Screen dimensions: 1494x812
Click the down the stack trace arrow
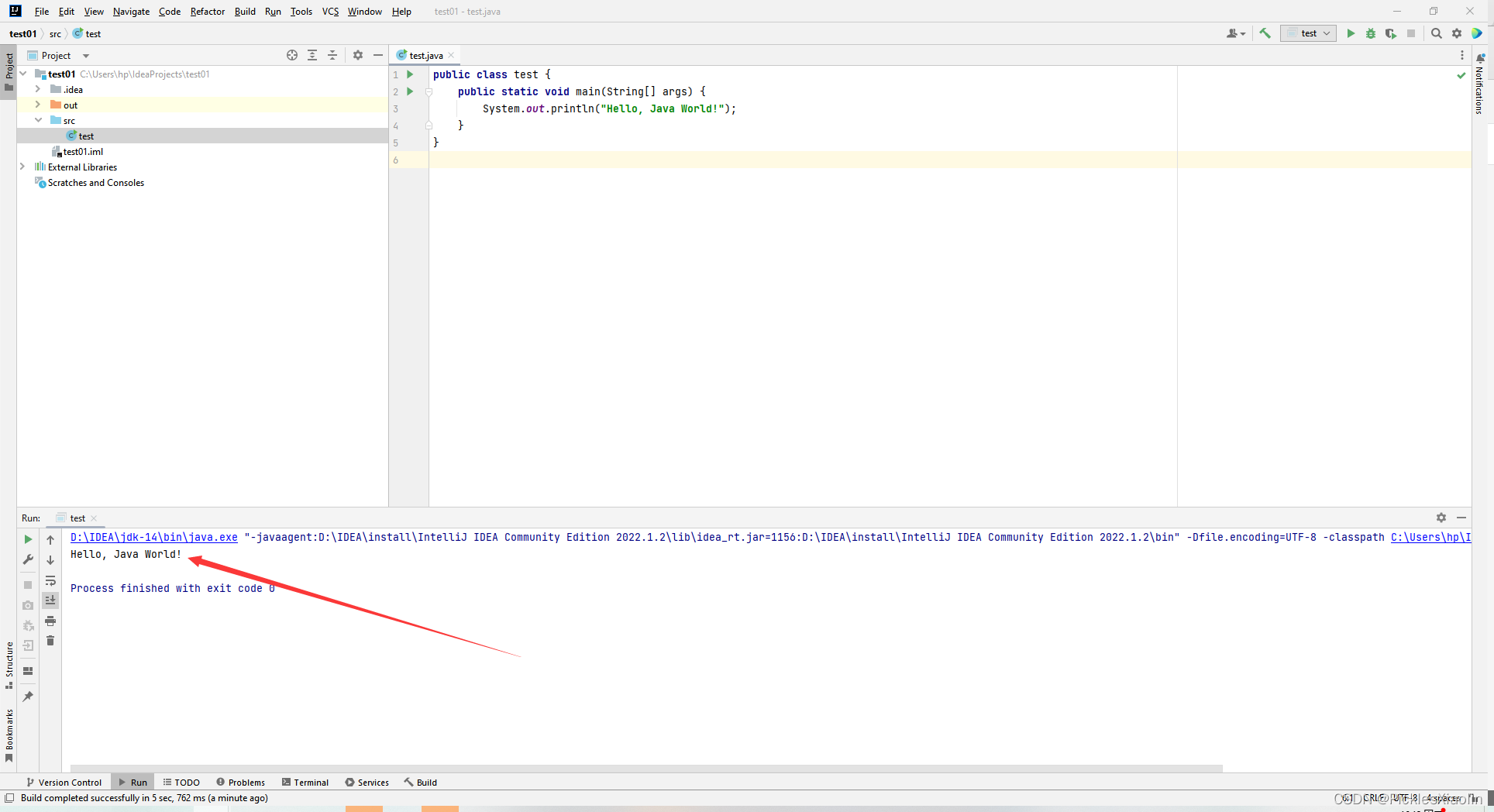pos(50,559)
